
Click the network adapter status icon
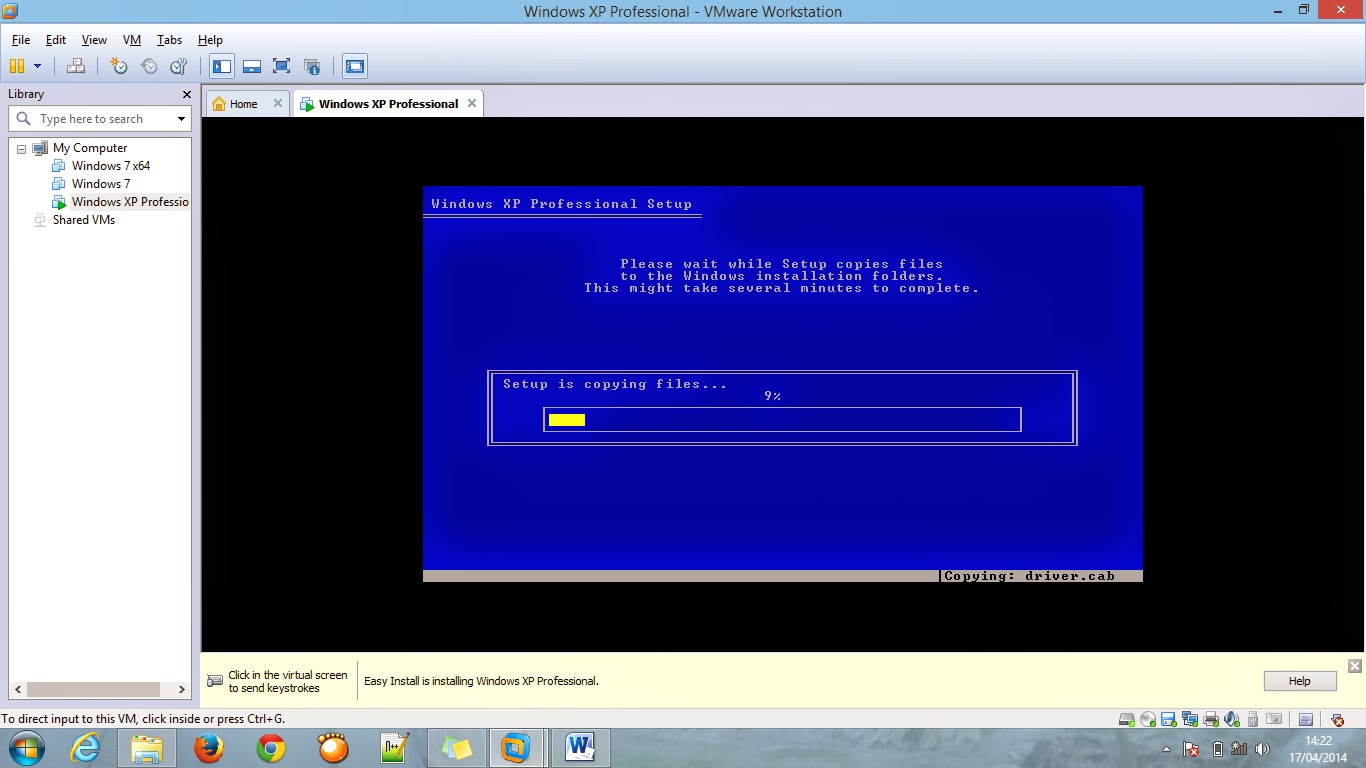[1189, 718]
